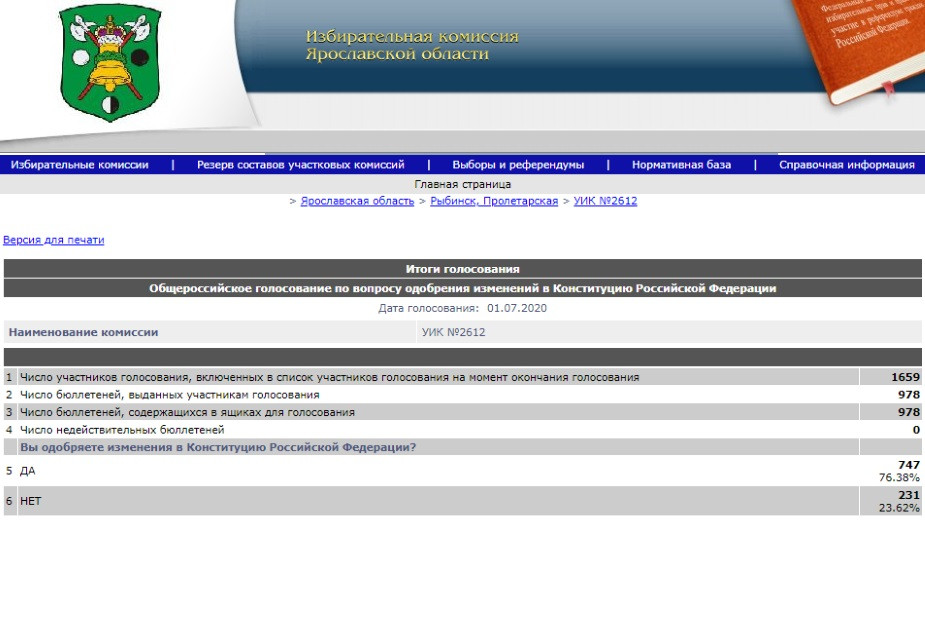The height and width of the screenshot is (617, 925).
Task: Select the 1659 registered participants value
Action: [905, 377]
